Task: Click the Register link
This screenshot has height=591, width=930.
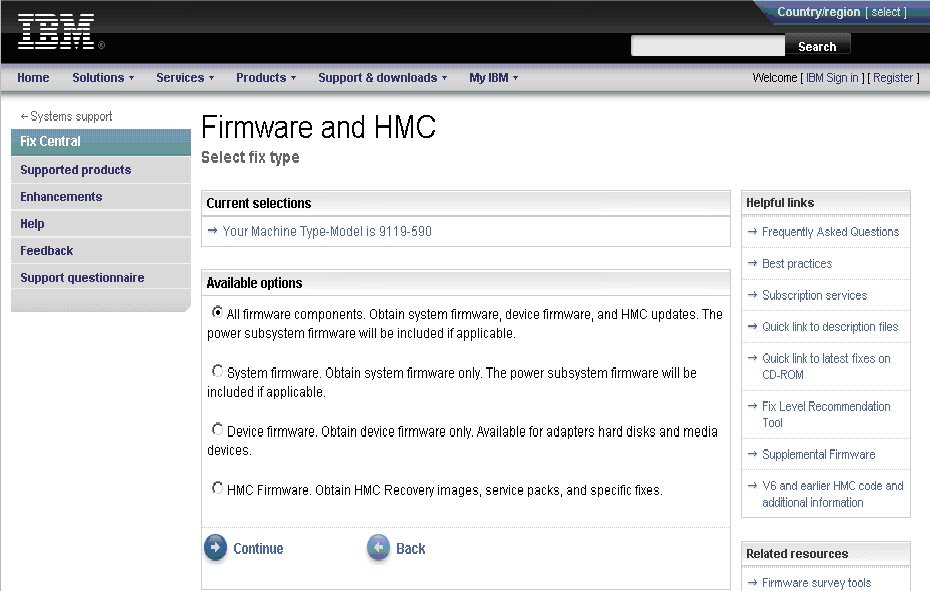Action: click(x=893, y=78)
